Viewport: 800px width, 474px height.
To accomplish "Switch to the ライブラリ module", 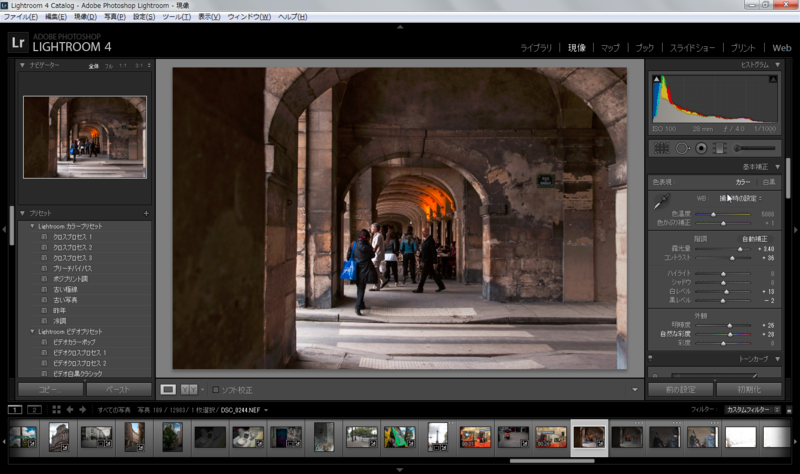I will tap(536, 48).
